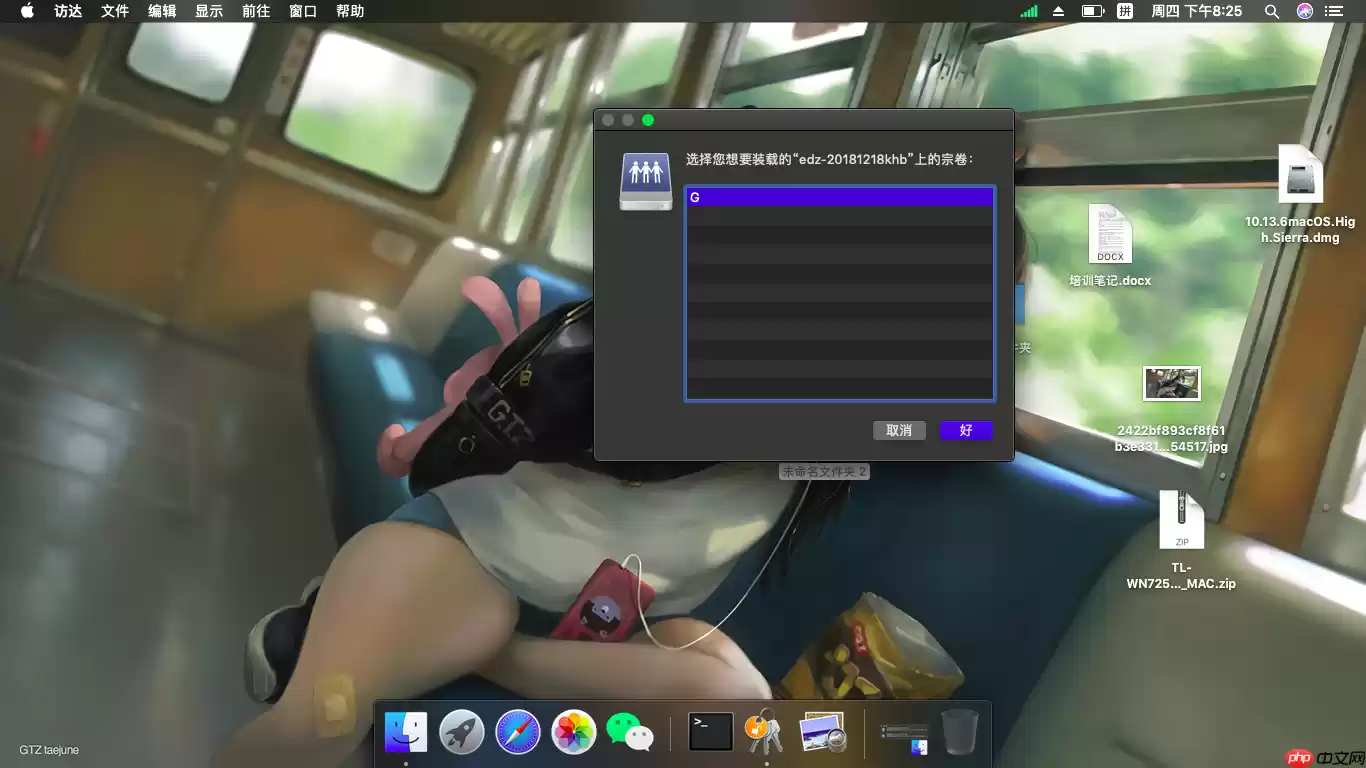Open Launchpad

click(x=462, y=732)
